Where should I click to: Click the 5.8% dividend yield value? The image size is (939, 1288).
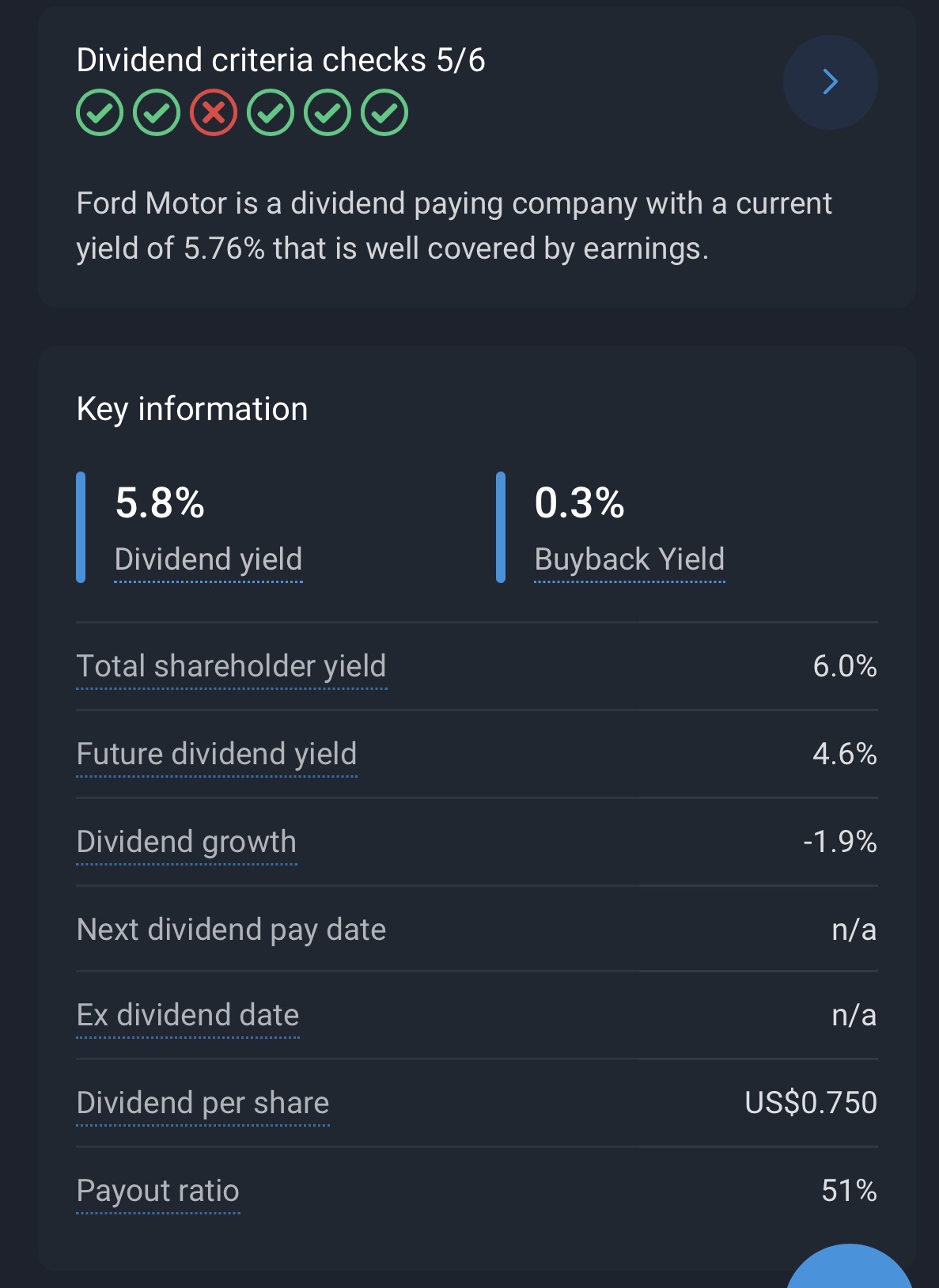tap(160, 503)
